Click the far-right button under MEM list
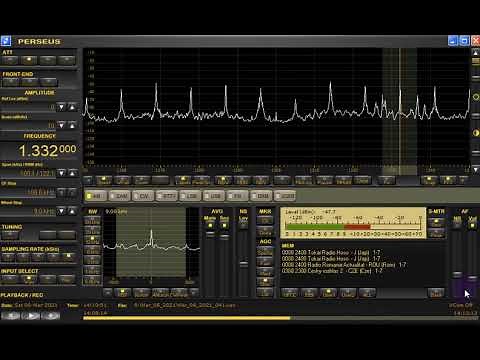Screen dimensions: 480x360 tap(436, 293)
